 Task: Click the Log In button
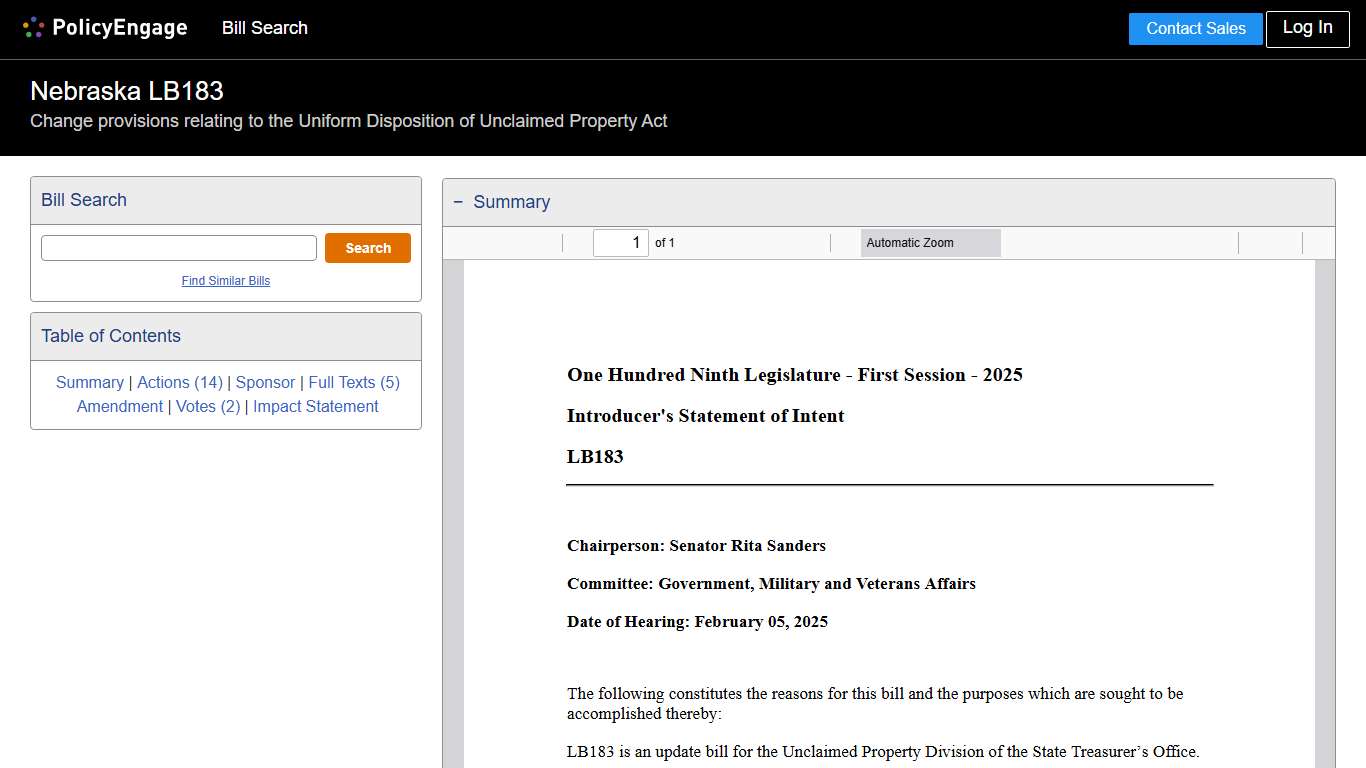click(x=1307, y=29)
